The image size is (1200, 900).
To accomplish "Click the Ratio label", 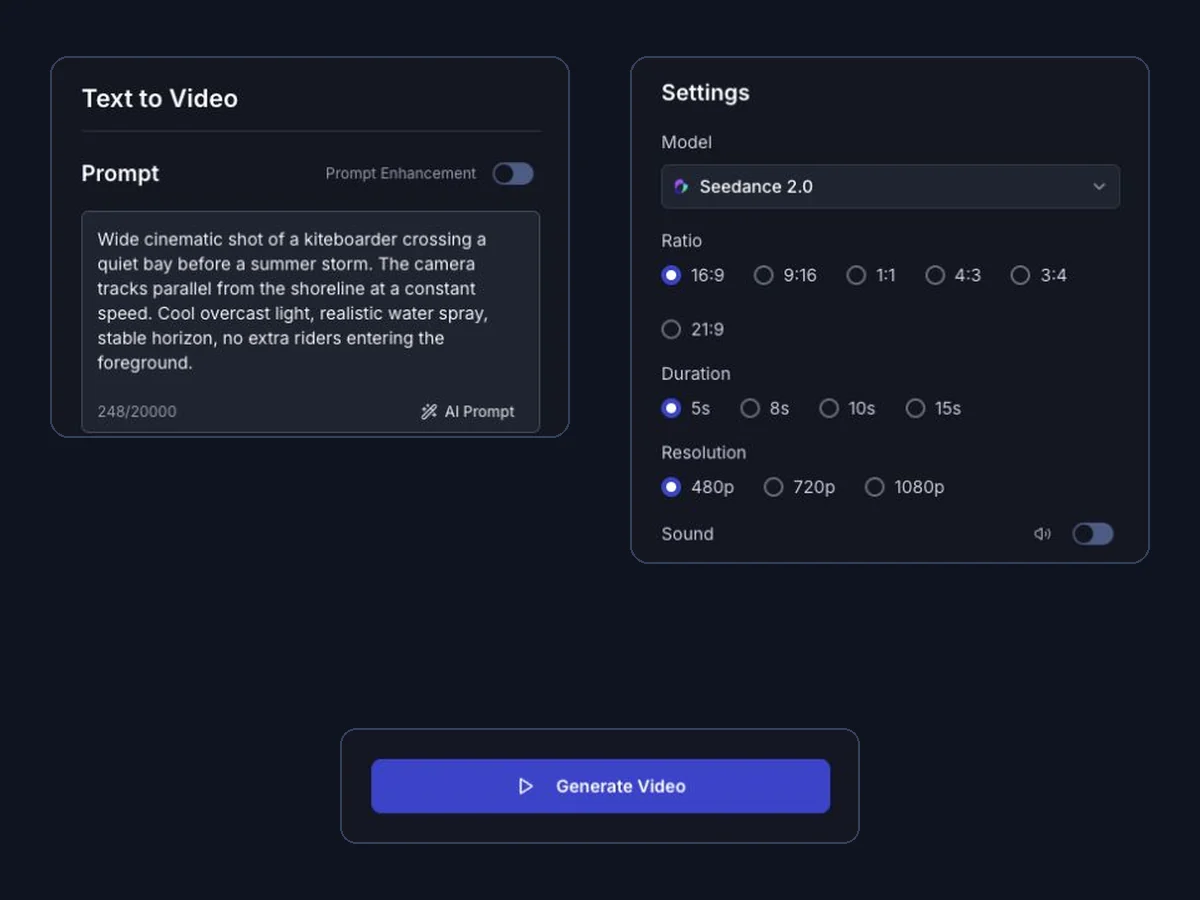I will click(681, 241).
